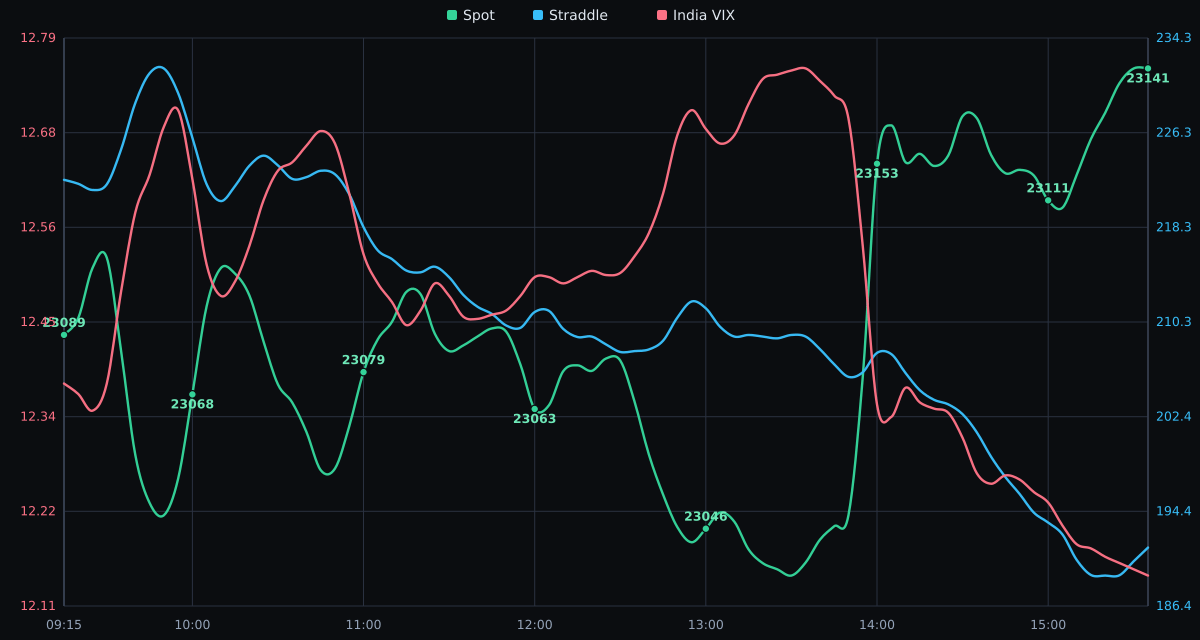Click the 194.4 straddle axis value
Viewport: 1200px width, 640px height.
tap(1174, 511)
